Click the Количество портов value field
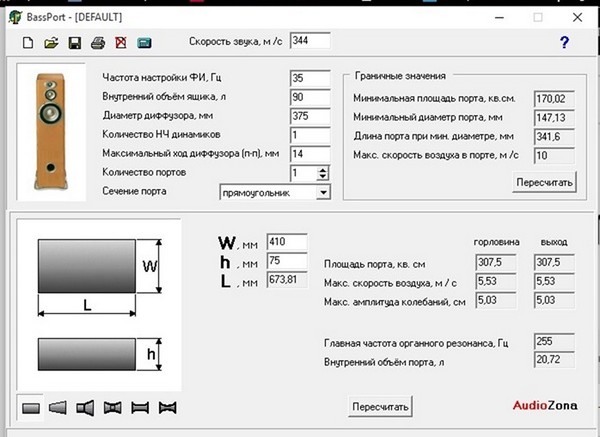This screenshot has width=600, height=437. 303,173
